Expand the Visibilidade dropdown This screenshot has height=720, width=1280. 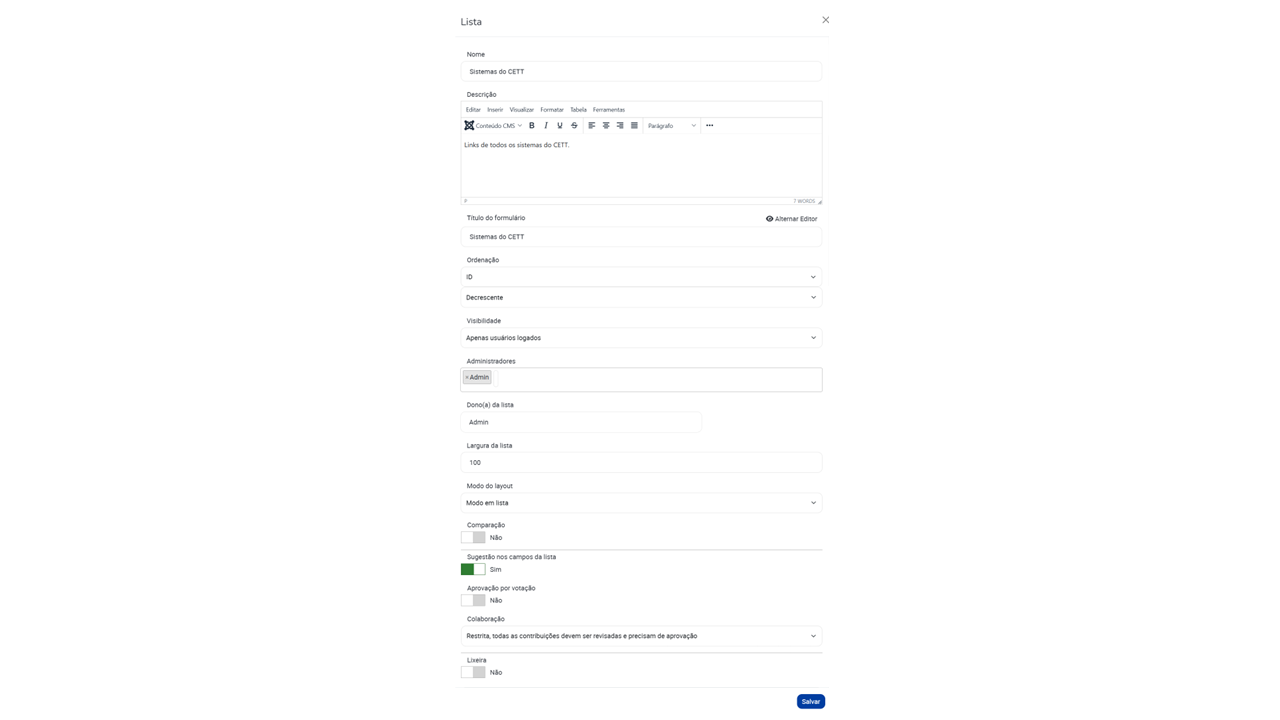pyautogui.click(x=641, y=338)
